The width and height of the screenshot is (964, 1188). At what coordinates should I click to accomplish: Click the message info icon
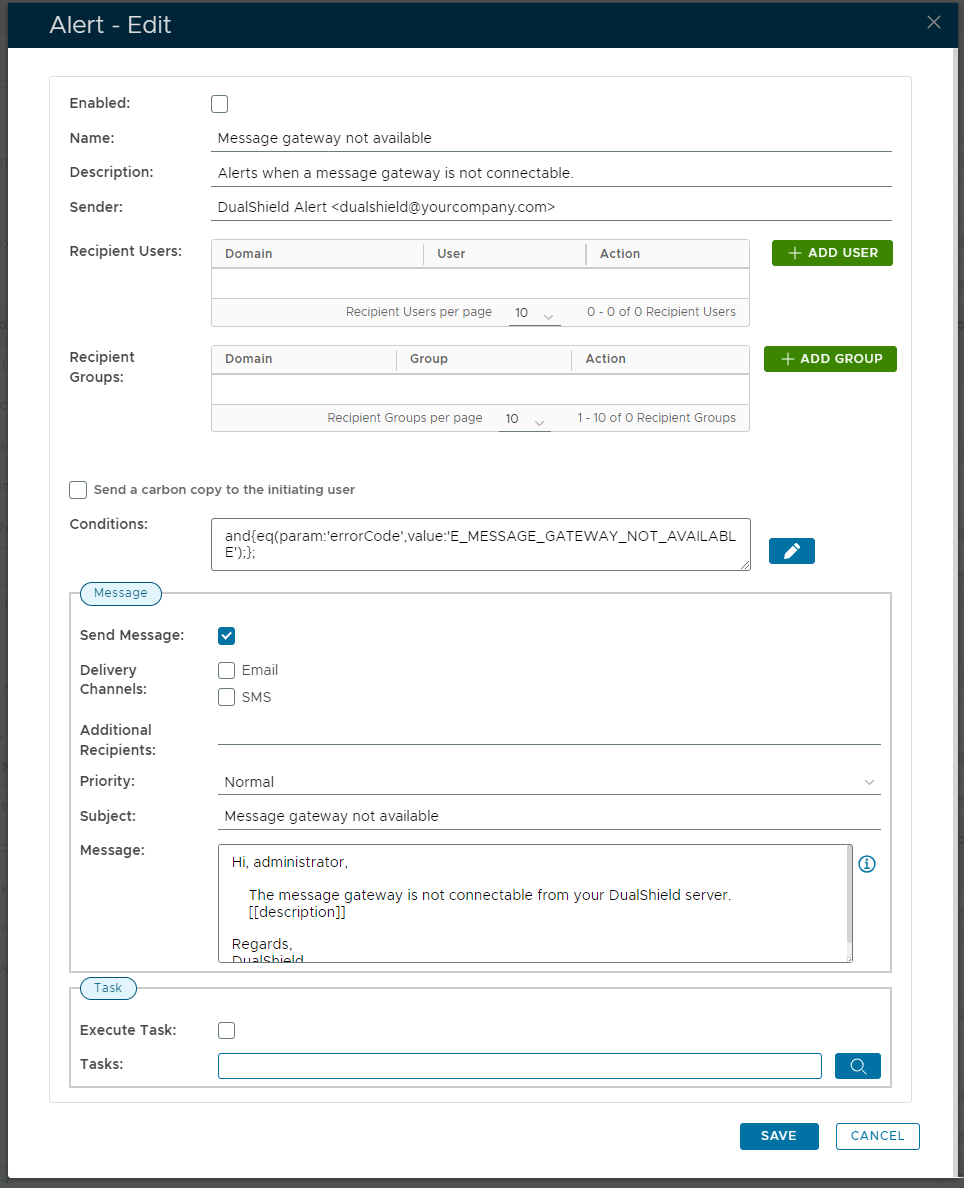[x=867, y=864]
